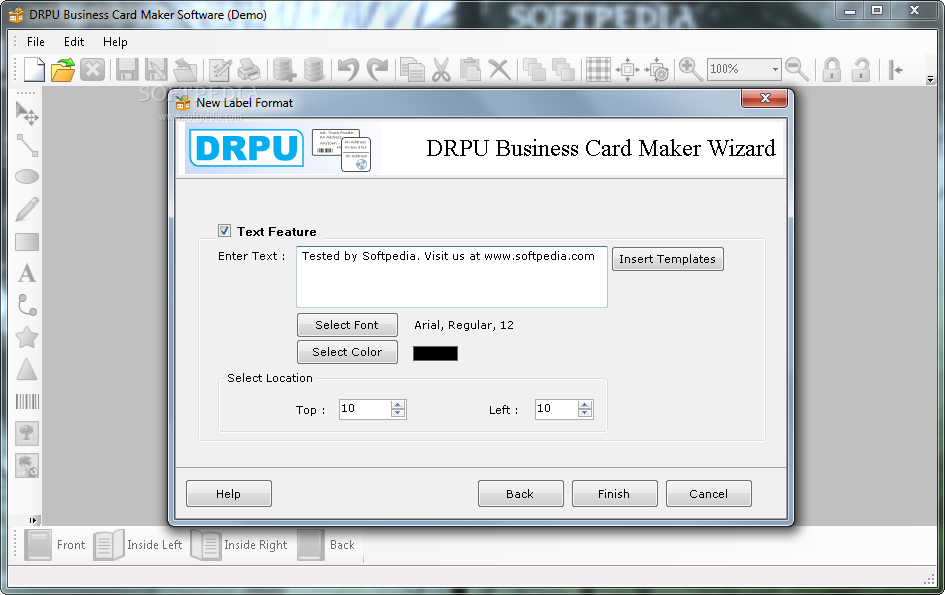945x595 pixels.
Task: Click the printer icon in toolbar
Action: [x=249, y=69]
